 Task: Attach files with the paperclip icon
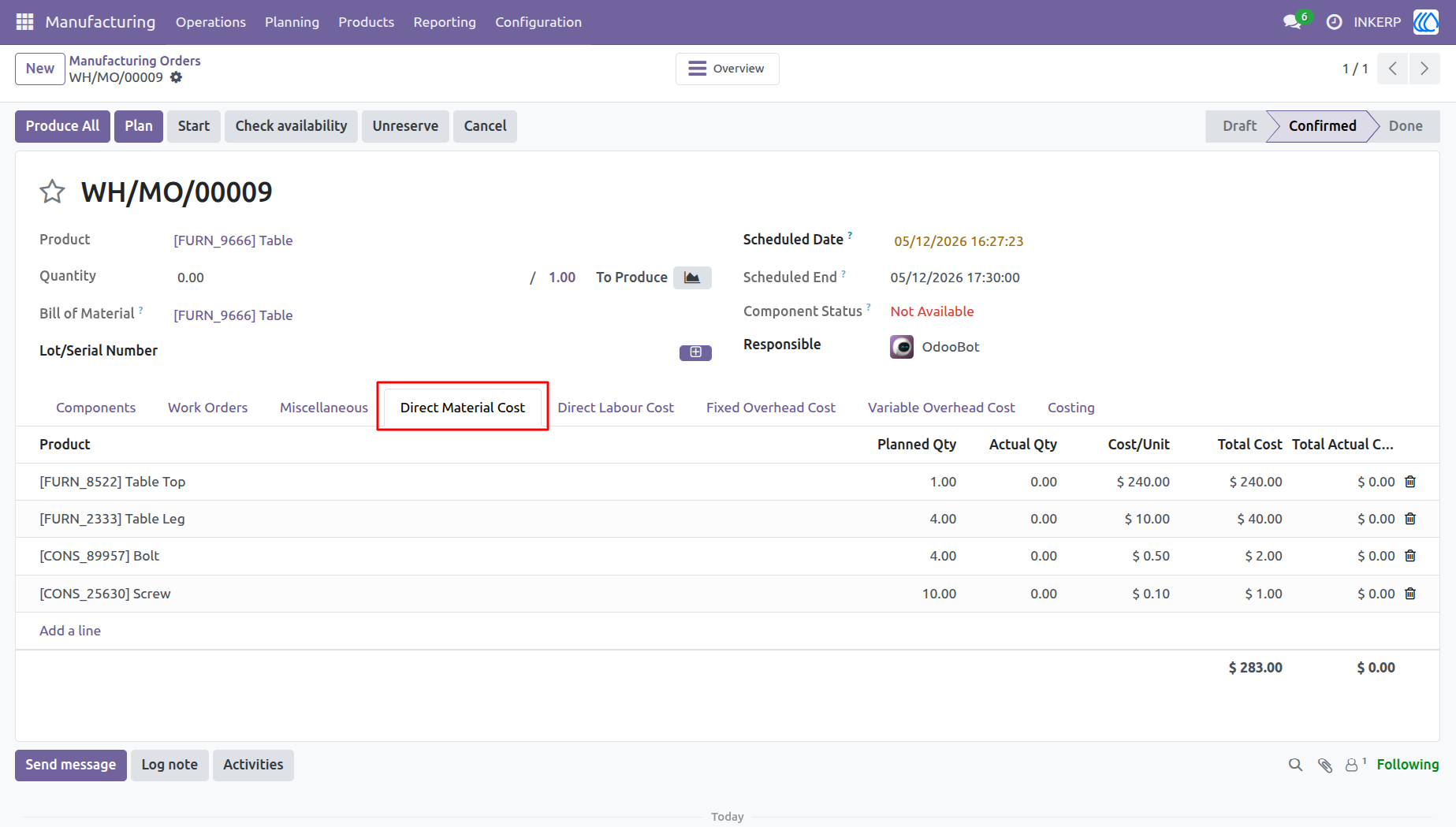pos(1325,765)
